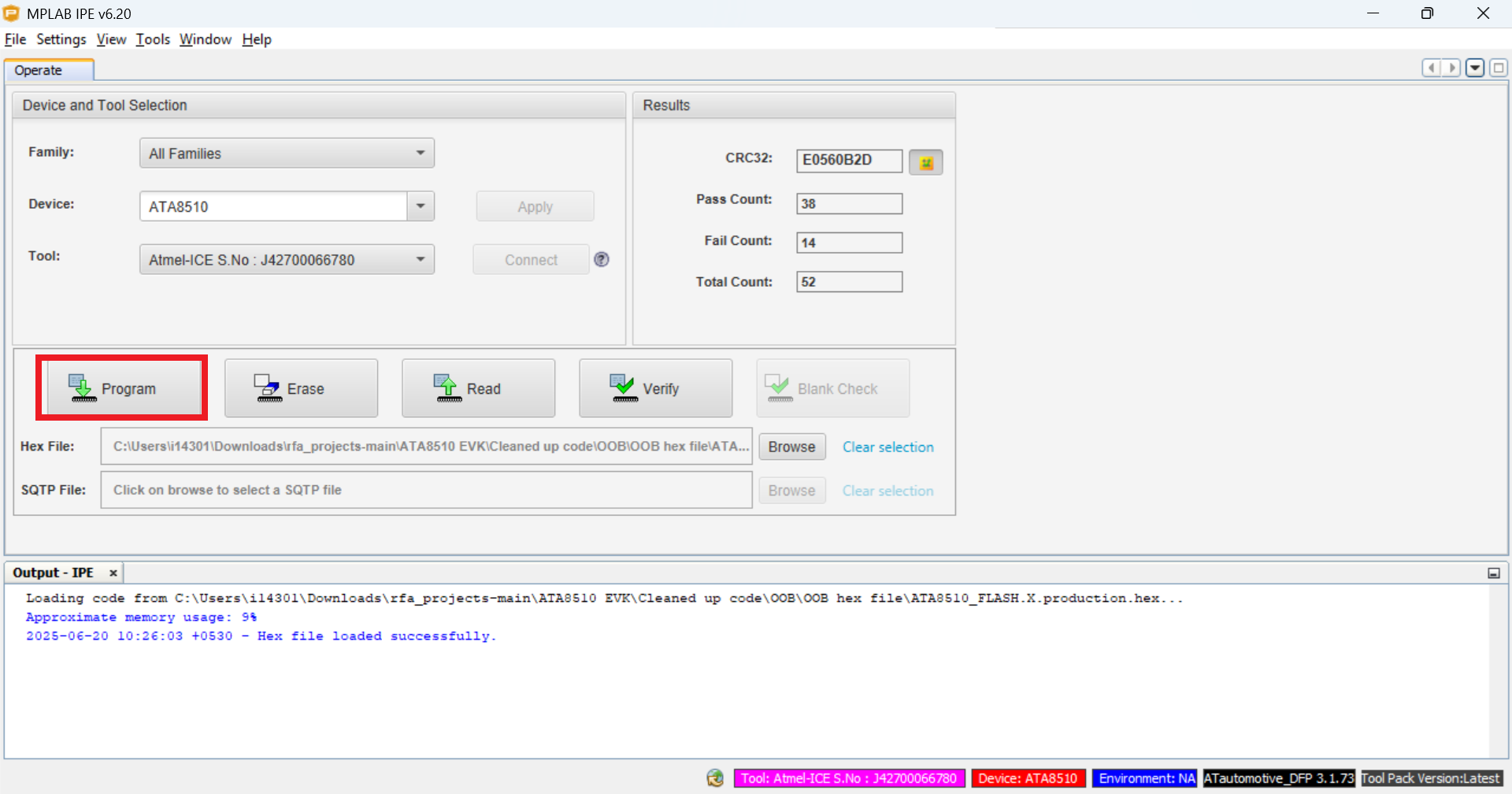Click into the Device field ATA8510
1512x794 pixels.
pos(273,206)
